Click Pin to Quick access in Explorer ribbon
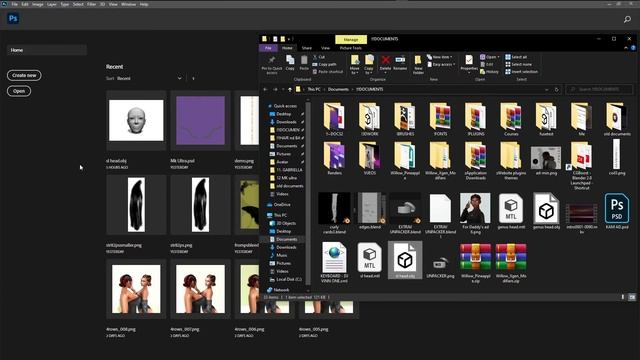The height and width of the screenshot is (360, 640). pos(272,65)
